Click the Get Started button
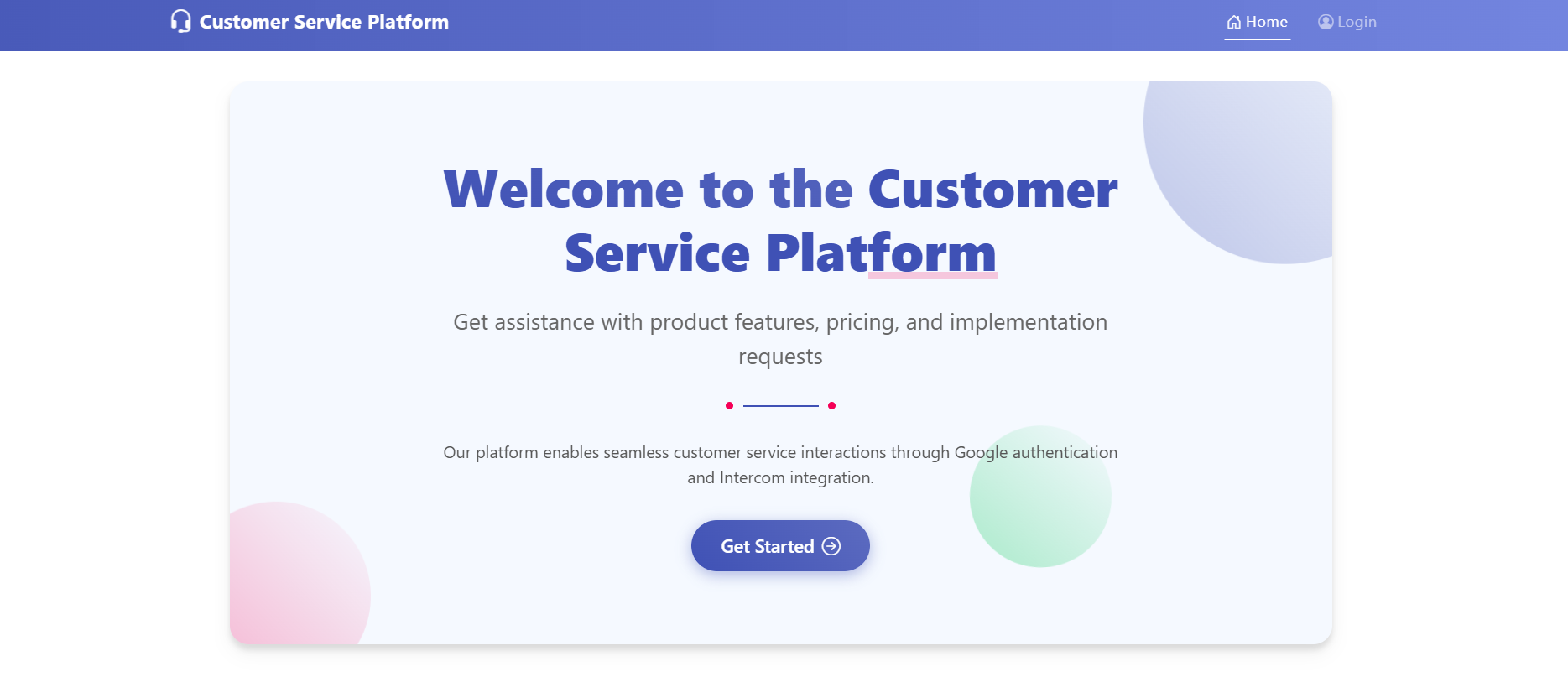This screenshot has height=677, width=1568. pyautogui.click(x=780, y=546)
